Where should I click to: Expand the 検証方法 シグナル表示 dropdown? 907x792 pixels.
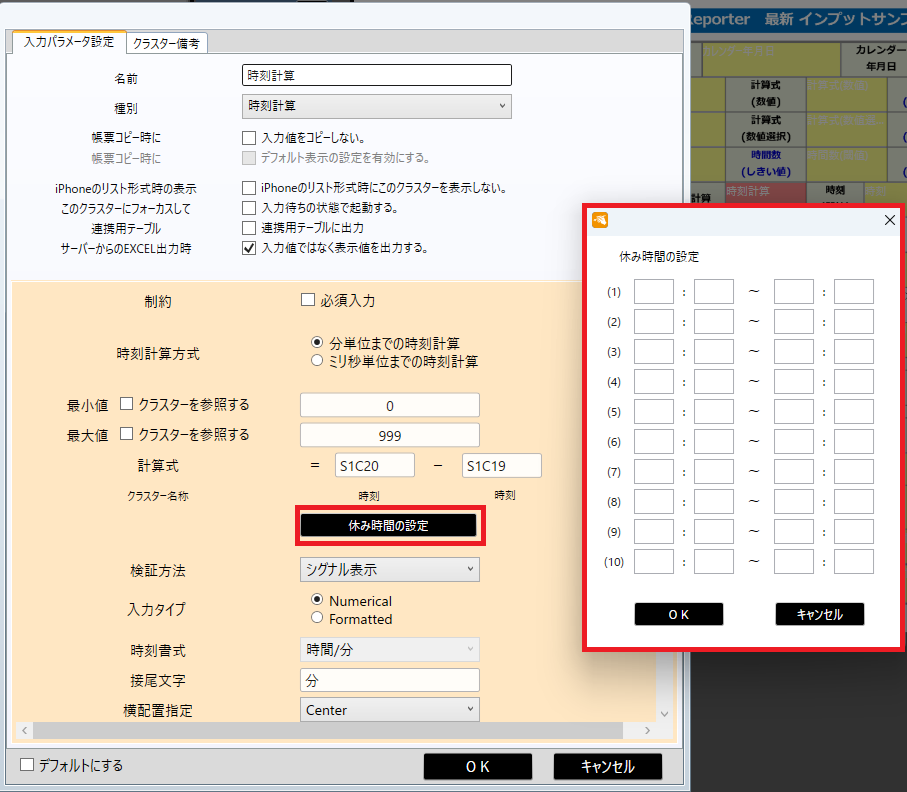(x=390, y=569)
